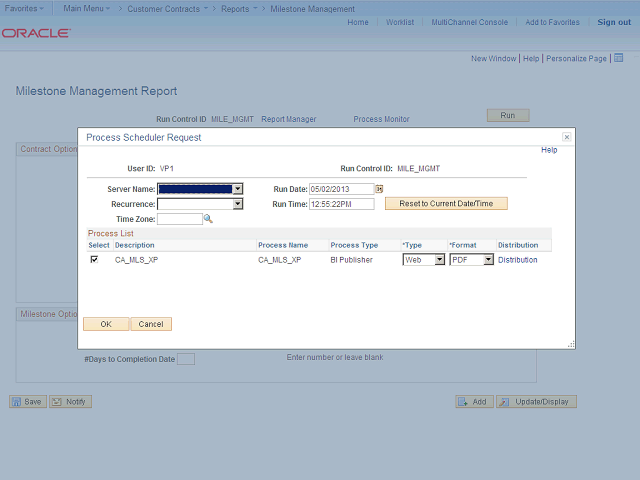The image size is (640, 480).
Task: Open the Recurrence dropdown
Action: pos(238,203)
